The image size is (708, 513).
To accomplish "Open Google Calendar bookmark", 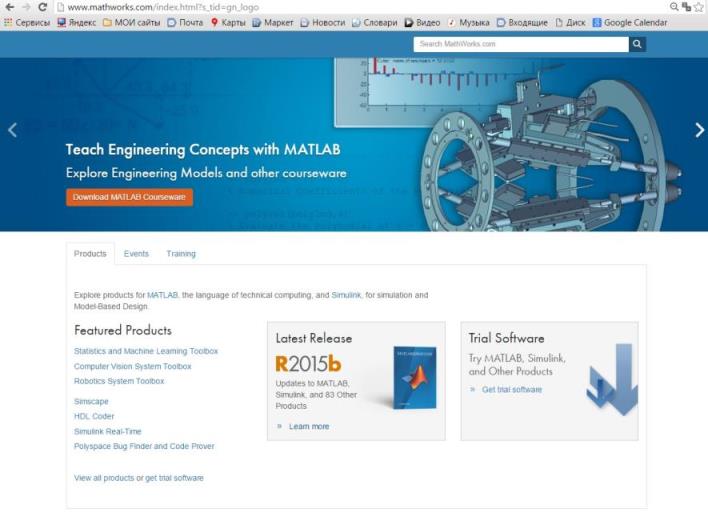I will pos(630,23).
